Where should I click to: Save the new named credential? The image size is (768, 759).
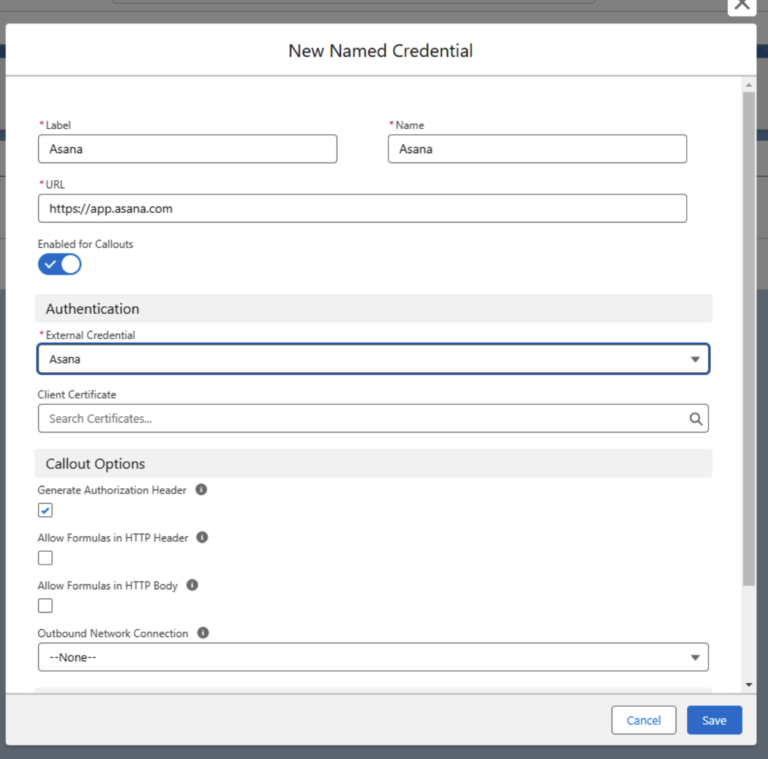[714, 720]
